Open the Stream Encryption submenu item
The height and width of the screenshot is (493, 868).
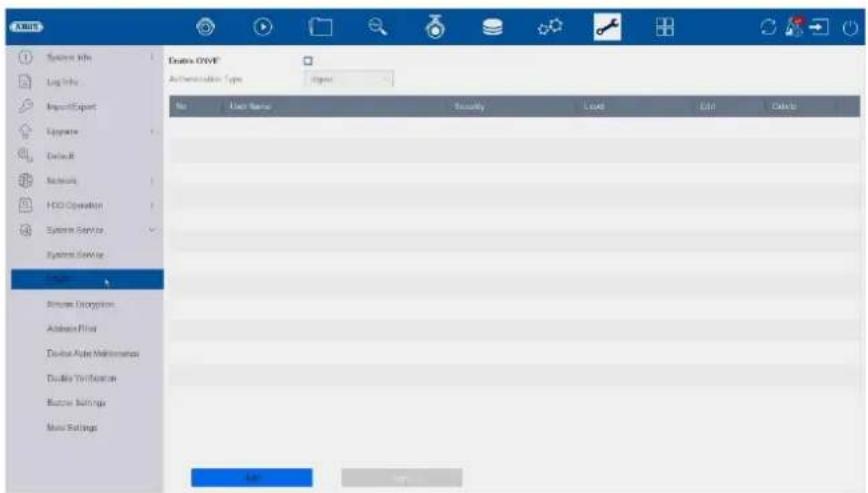coord(80,304)
